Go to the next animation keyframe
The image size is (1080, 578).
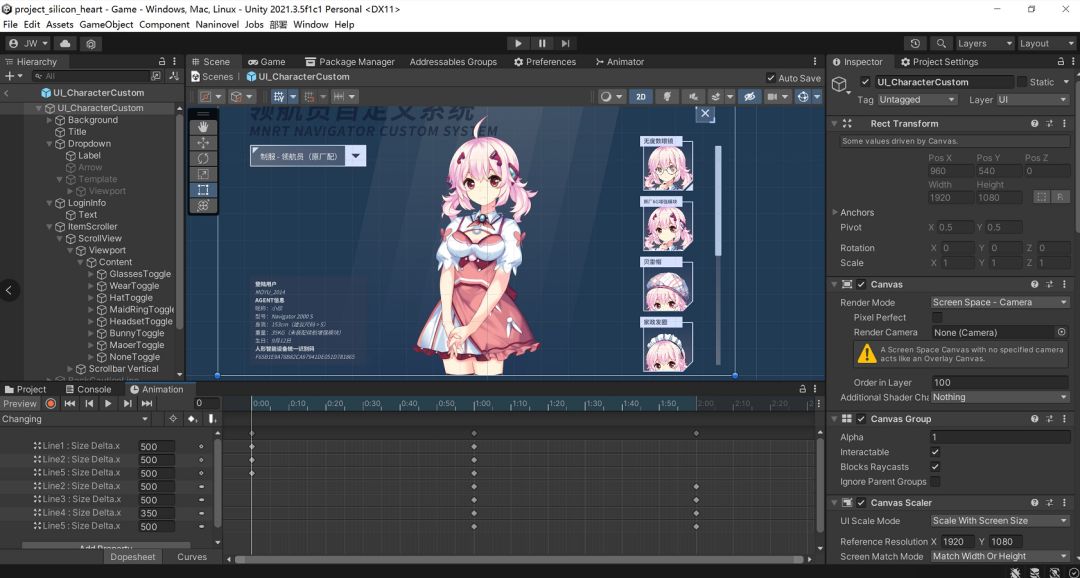pos(127,404)
